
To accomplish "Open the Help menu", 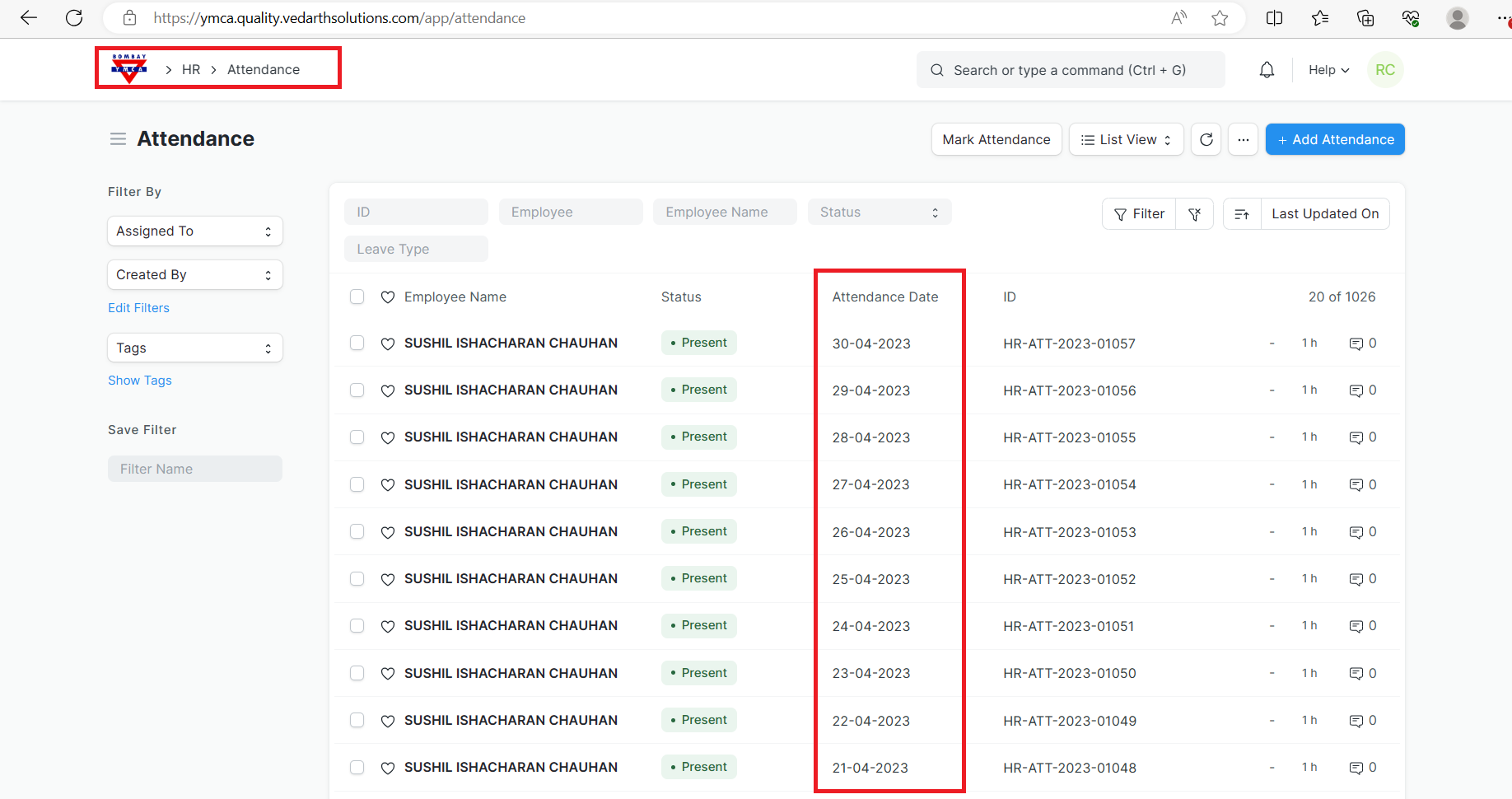I will click(1328, 70).
